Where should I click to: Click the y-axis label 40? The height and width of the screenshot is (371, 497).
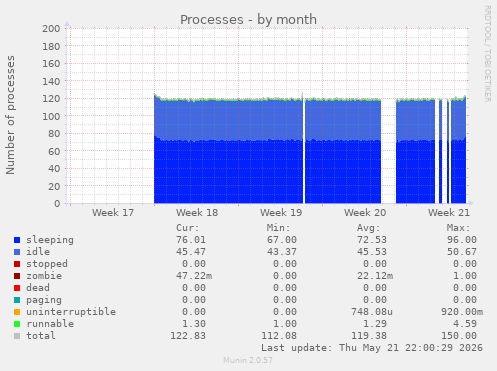[54, 169]
